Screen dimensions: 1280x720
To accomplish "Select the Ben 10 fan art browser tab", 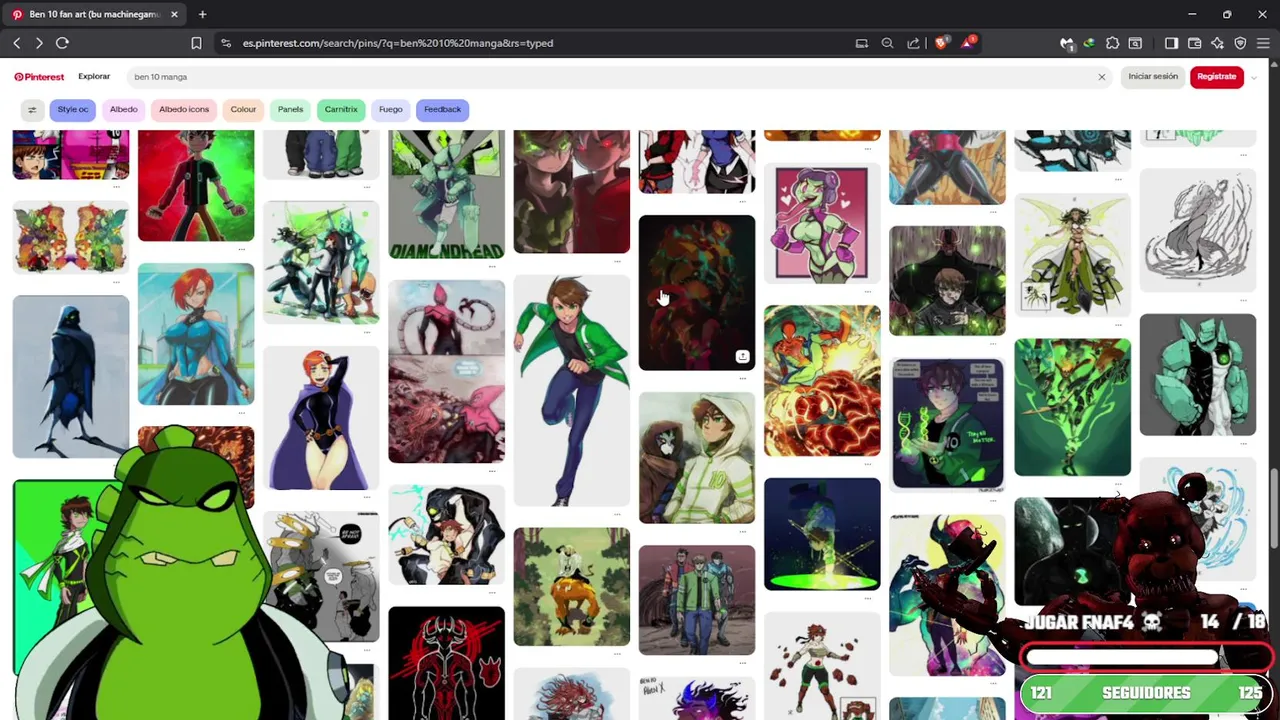I will pos(95,14).
